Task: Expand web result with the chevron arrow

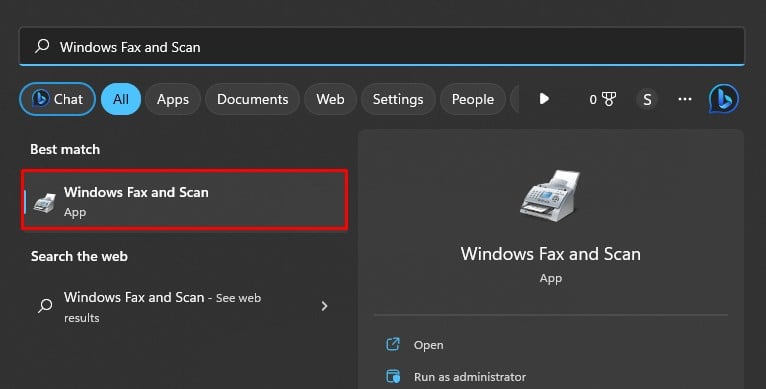Action: (x=324, y=306)
